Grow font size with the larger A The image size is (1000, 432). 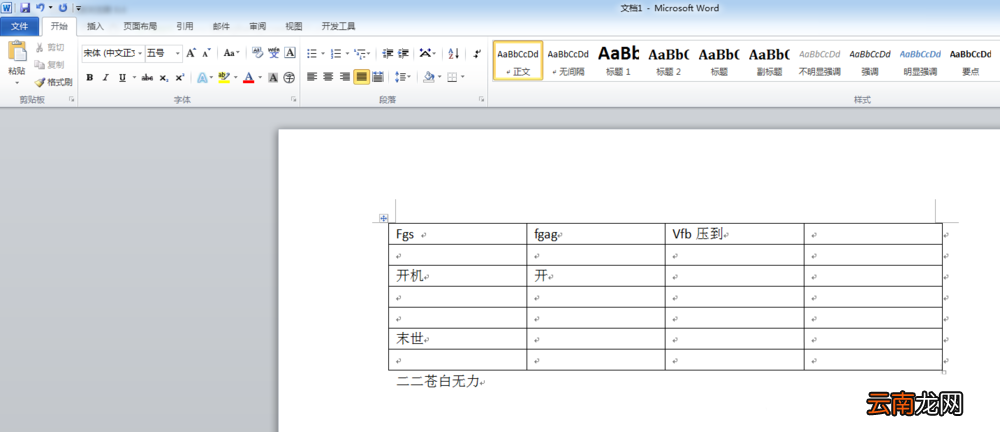coord(191,54)
